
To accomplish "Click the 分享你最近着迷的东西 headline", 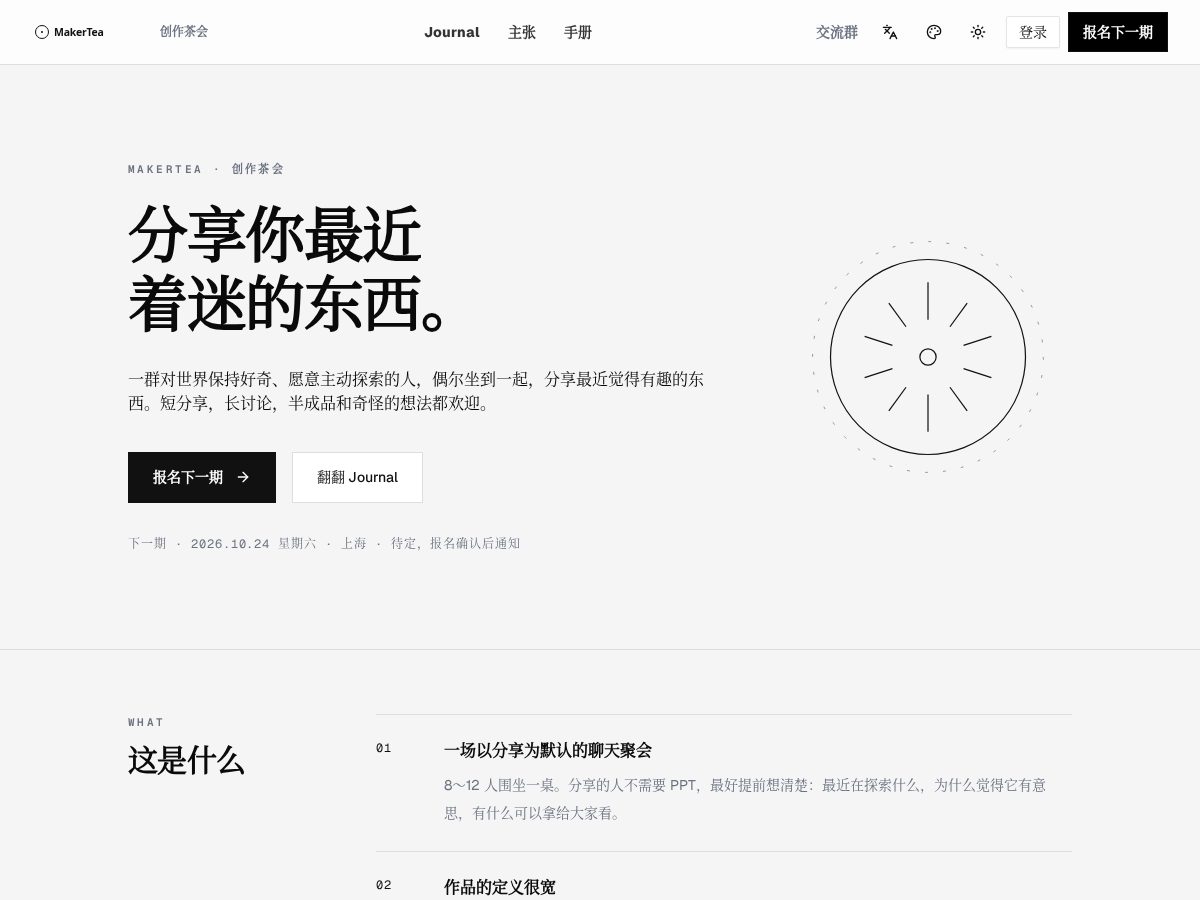I will pos(290,268).
